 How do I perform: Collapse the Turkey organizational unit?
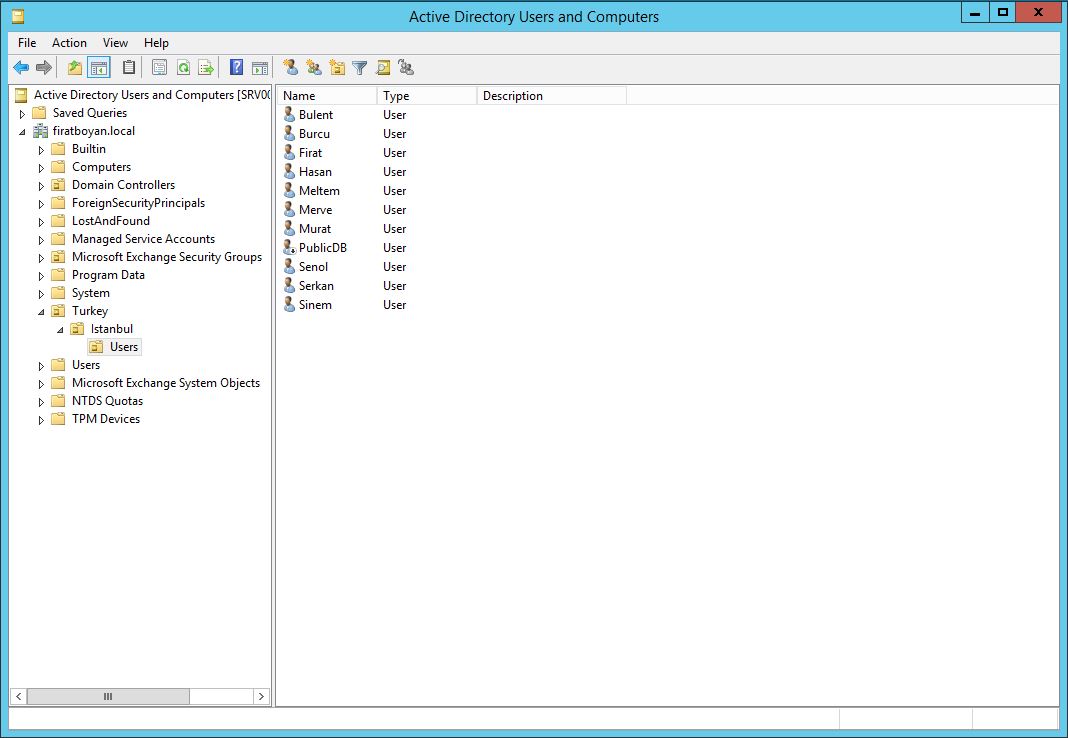pos(42,312)
